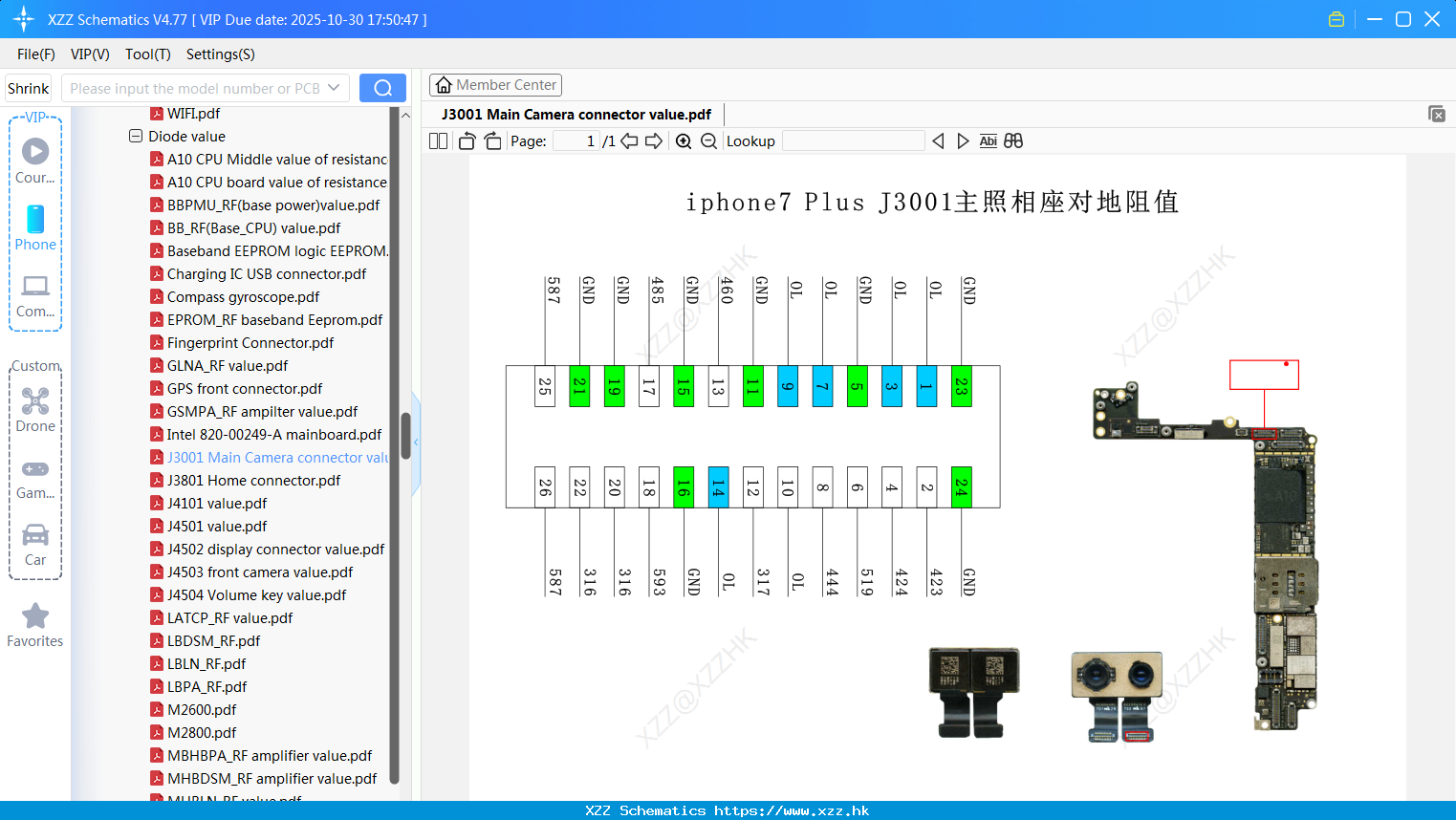Select the Car category

35,544
